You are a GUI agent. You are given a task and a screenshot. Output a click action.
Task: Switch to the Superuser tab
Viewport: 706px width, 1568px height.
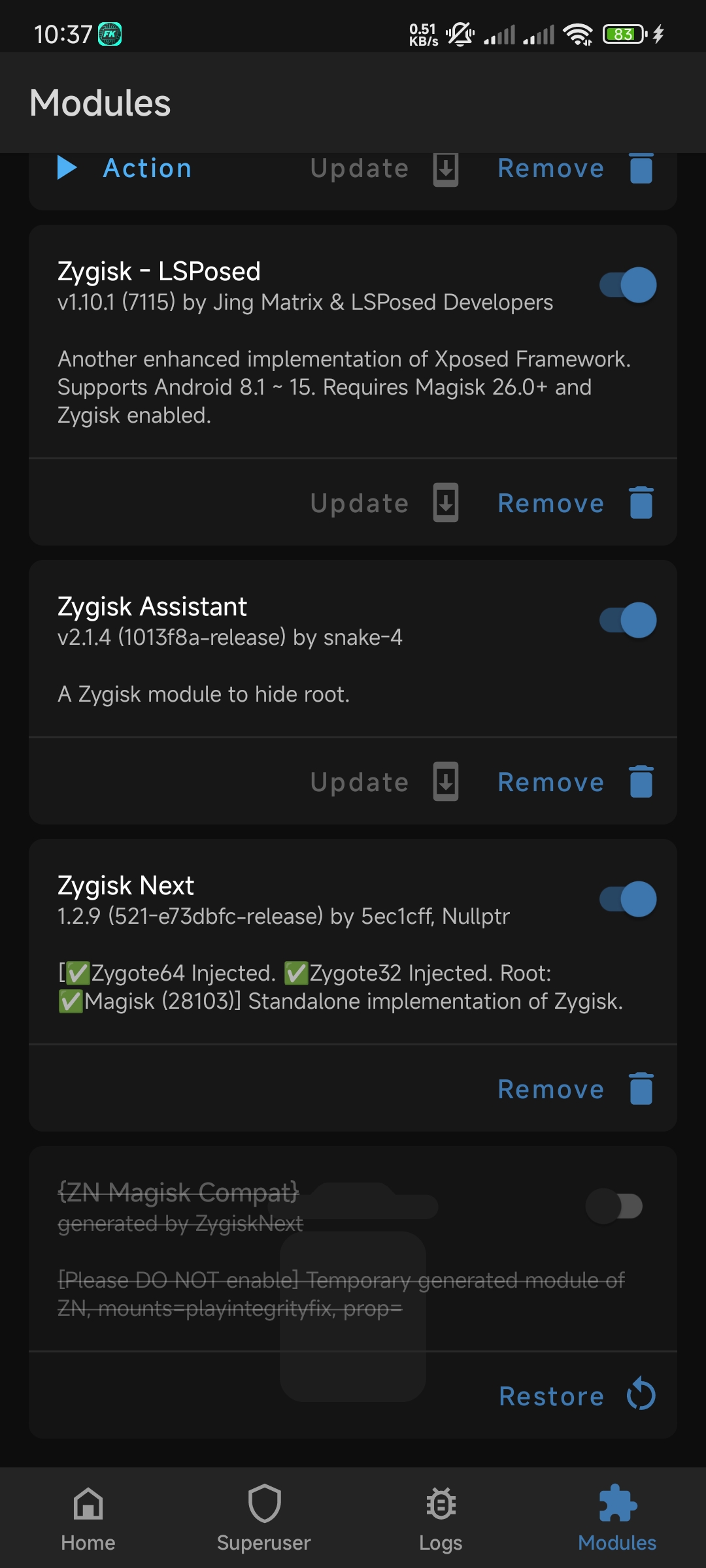264,1518
